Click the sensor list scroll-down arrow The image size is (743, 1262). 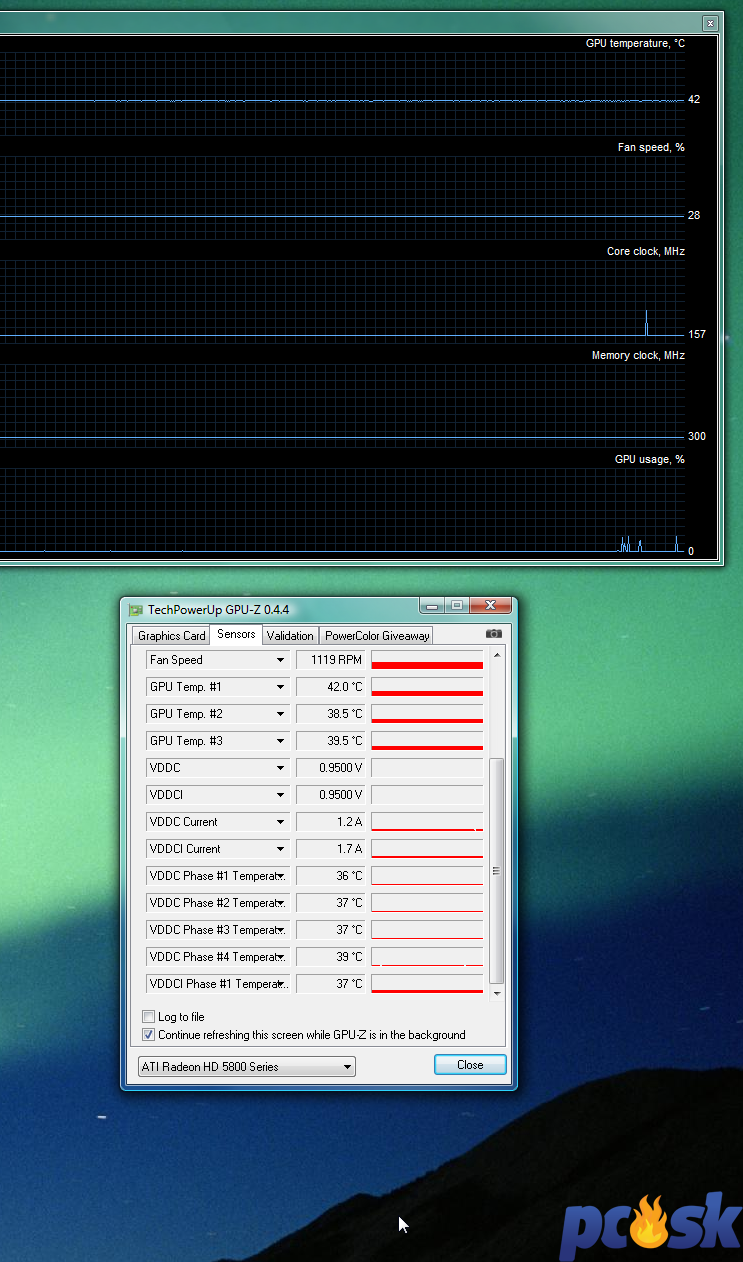pyautogui.click(x=496, y=993)
